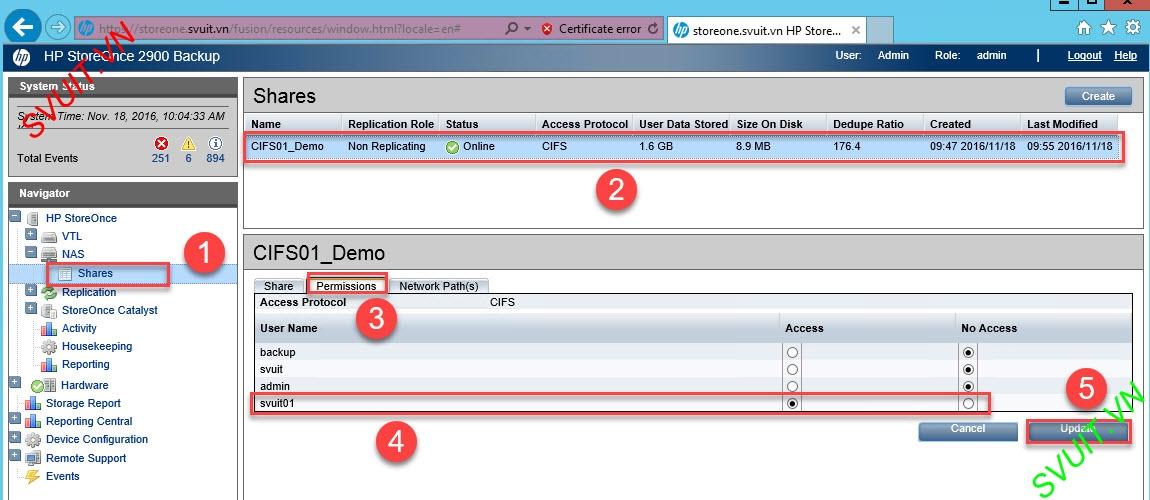Open the address bar search dropdown arrow
This screenshot has width=1150, height=500.
pyautogui.click(x=527, y=29)
